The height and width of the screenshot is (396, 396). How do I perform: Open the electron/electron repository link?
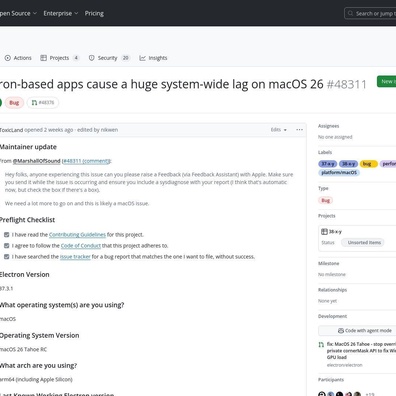click(344, 365)
